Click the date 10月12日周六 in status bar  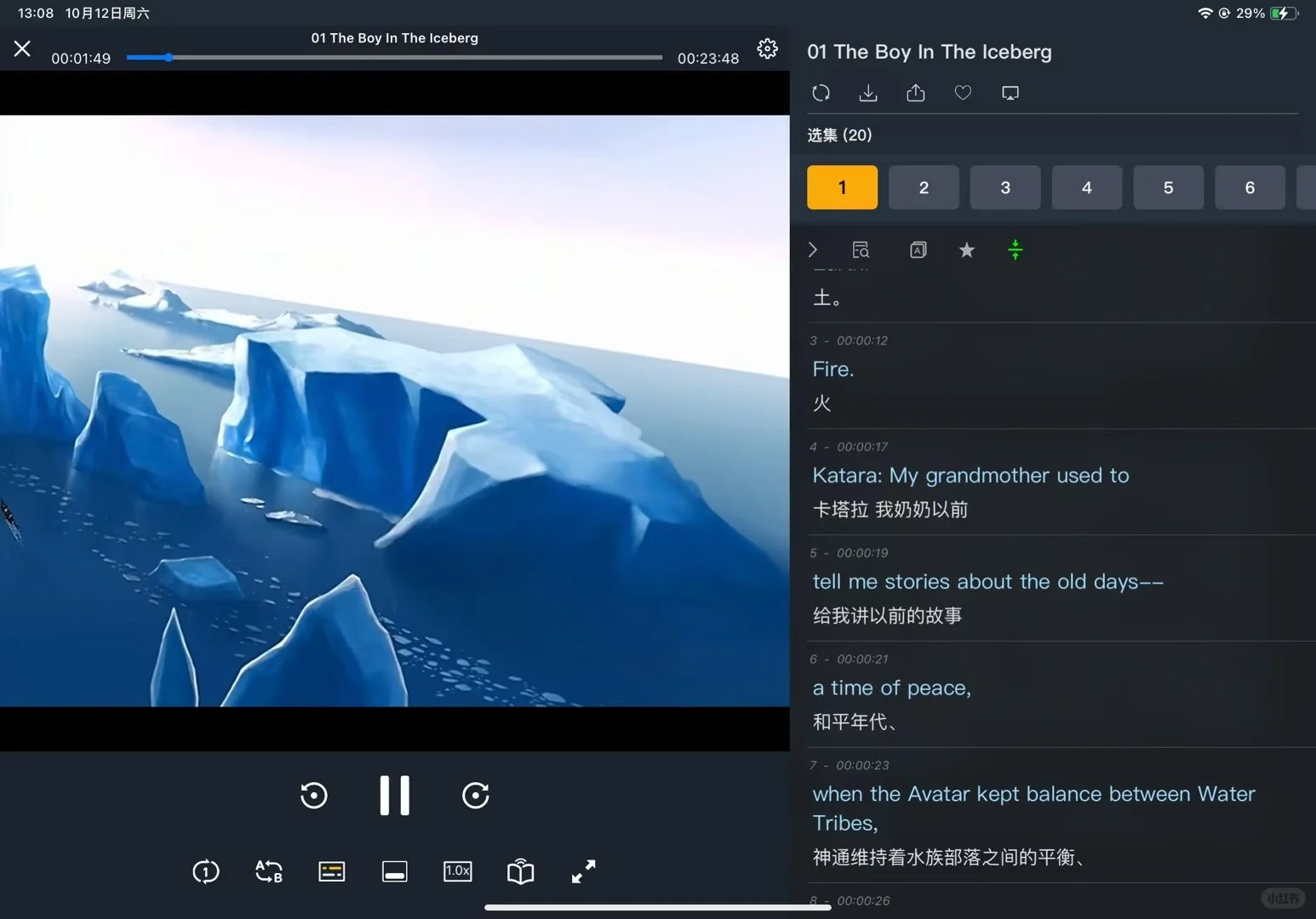coord(107,13)
